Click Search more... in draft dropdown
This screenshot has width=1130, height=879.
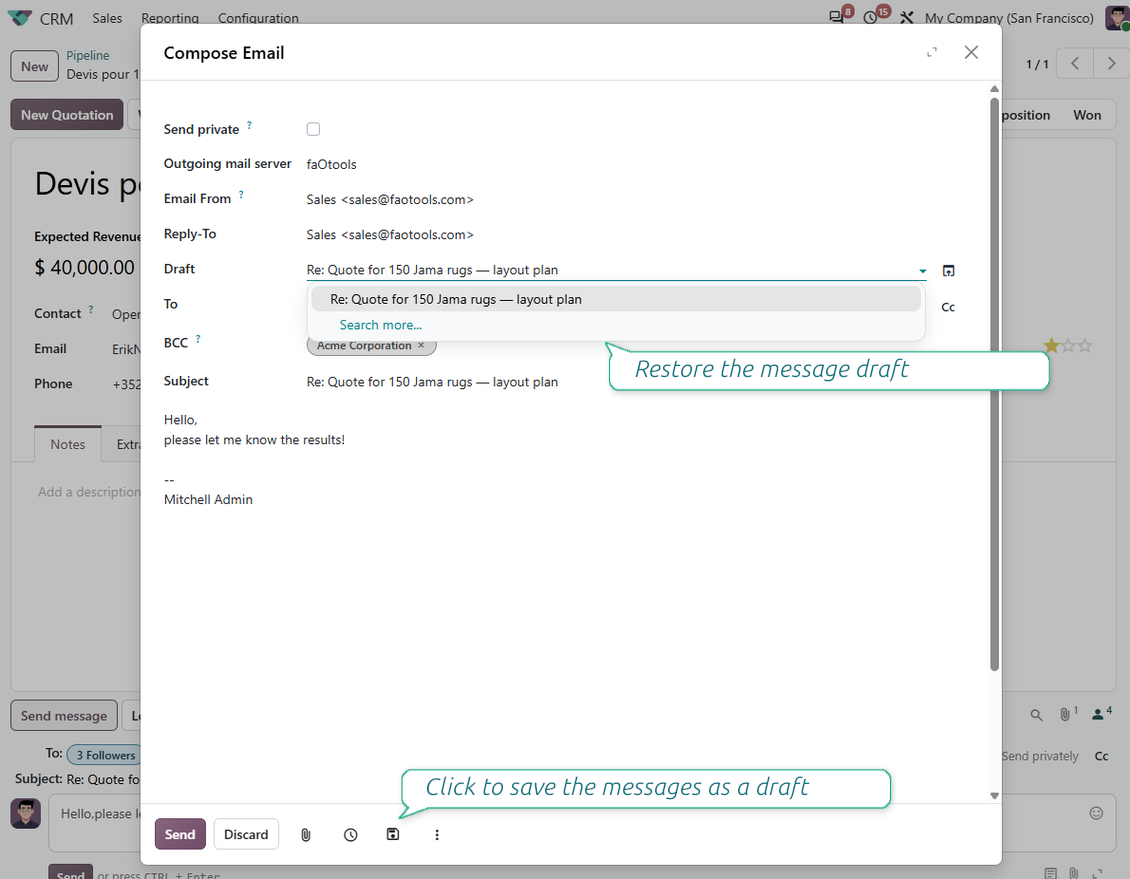coord(381,325)
